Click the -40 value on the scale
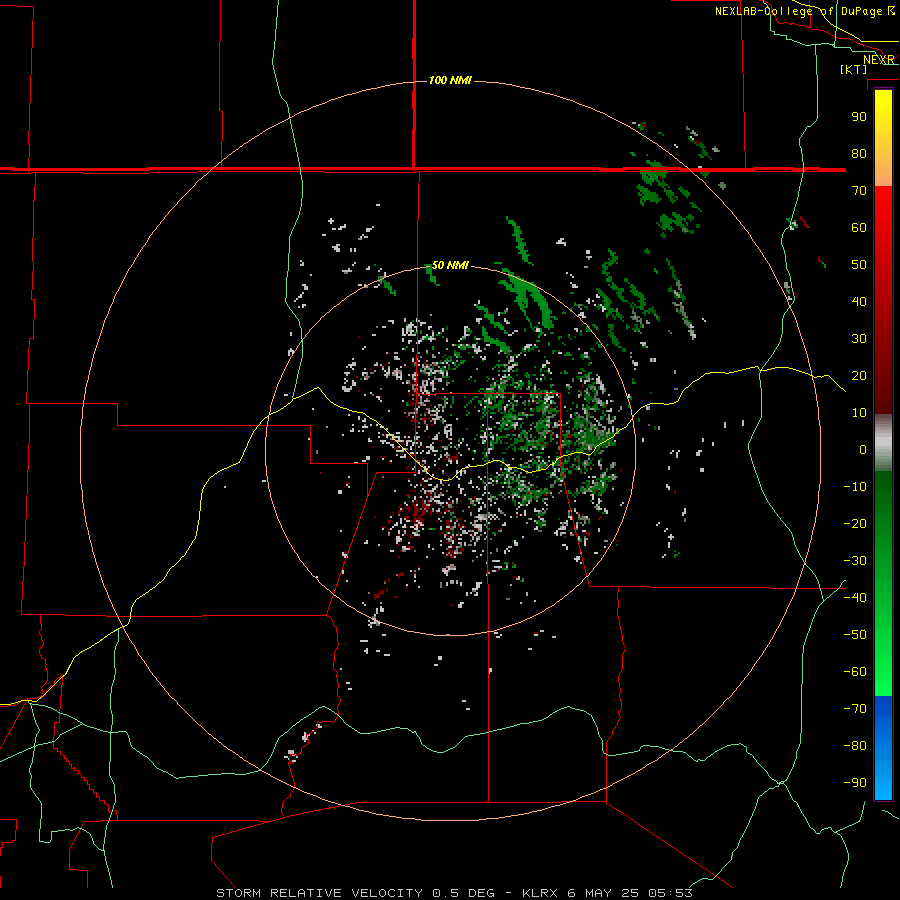The width and height of the screenshot is (900, 900). [x=855, y=598]
